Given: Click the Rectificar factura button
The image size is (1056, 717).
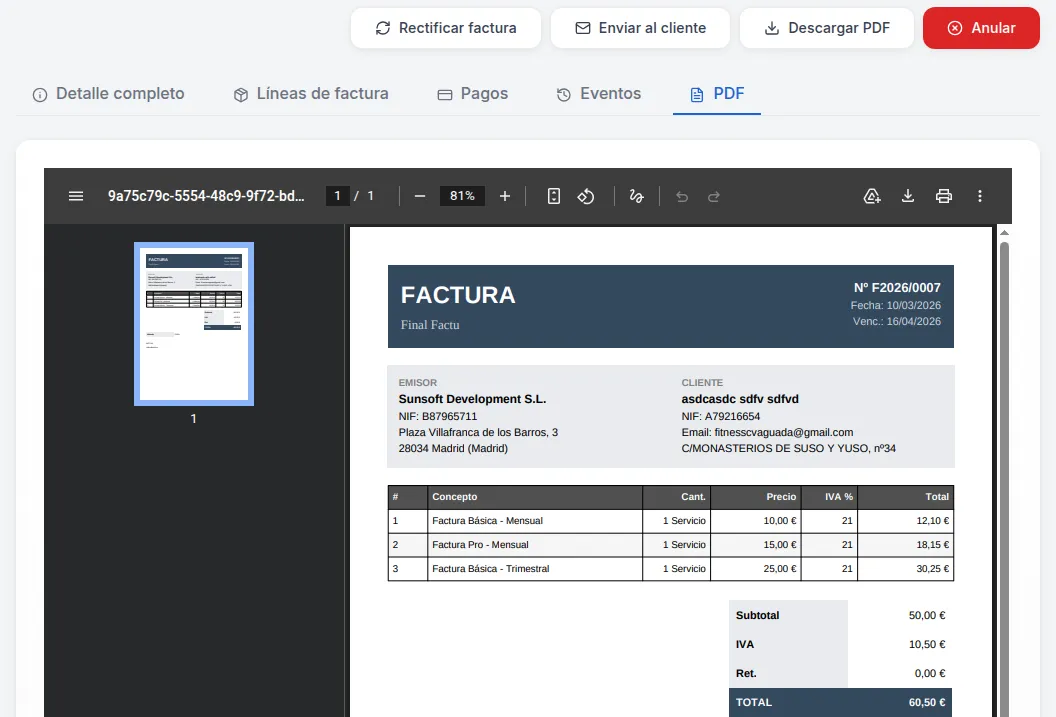Looking at the screenshot, I should point(445,28).
